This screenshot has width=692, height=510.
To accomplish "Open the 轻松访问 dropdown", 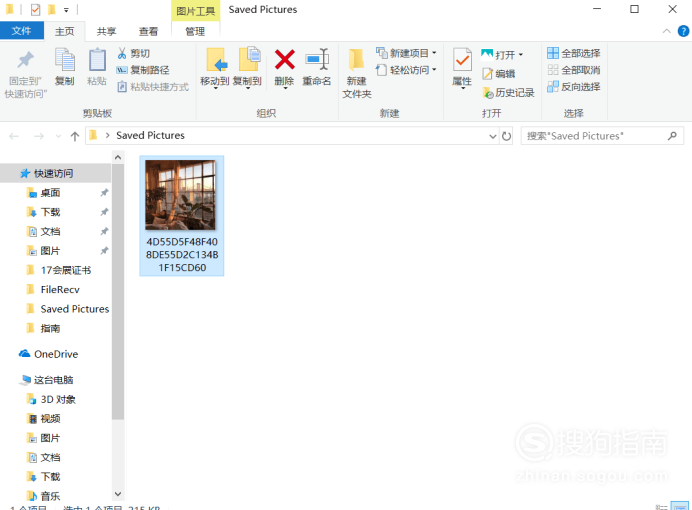I will 406,70.
